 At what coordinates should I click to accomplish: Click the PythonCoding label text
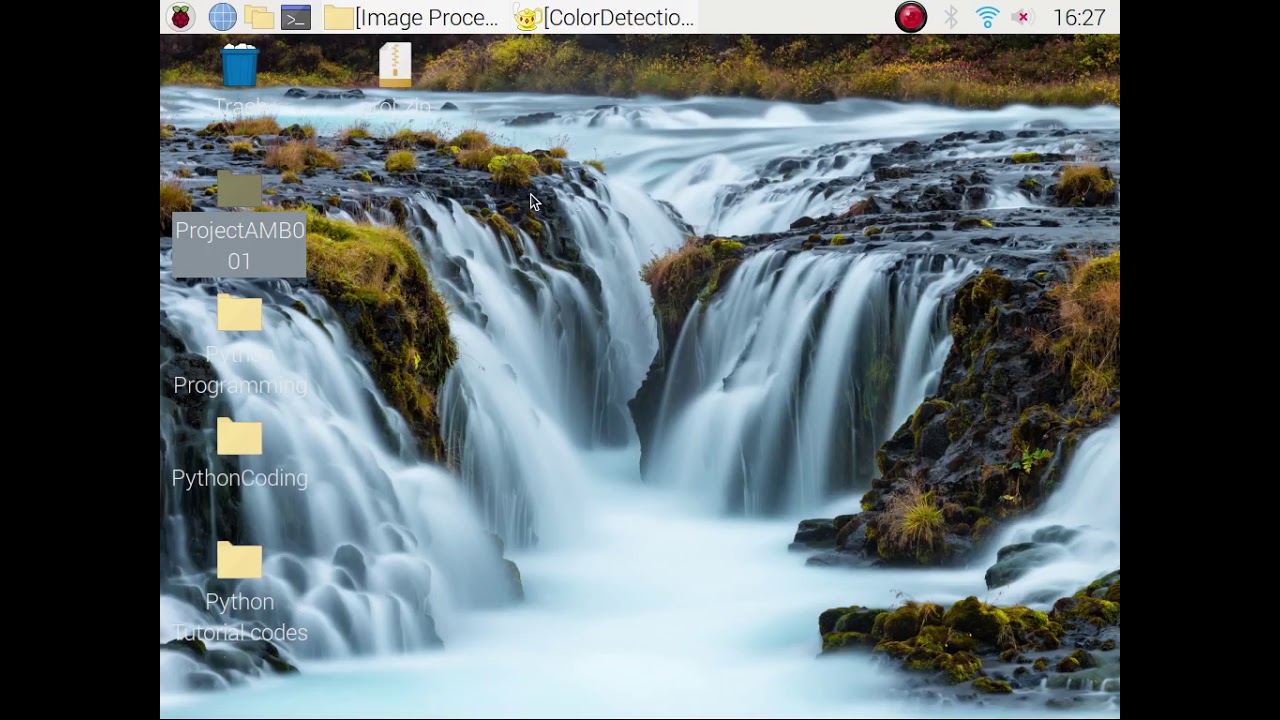(x=240, y=478)
